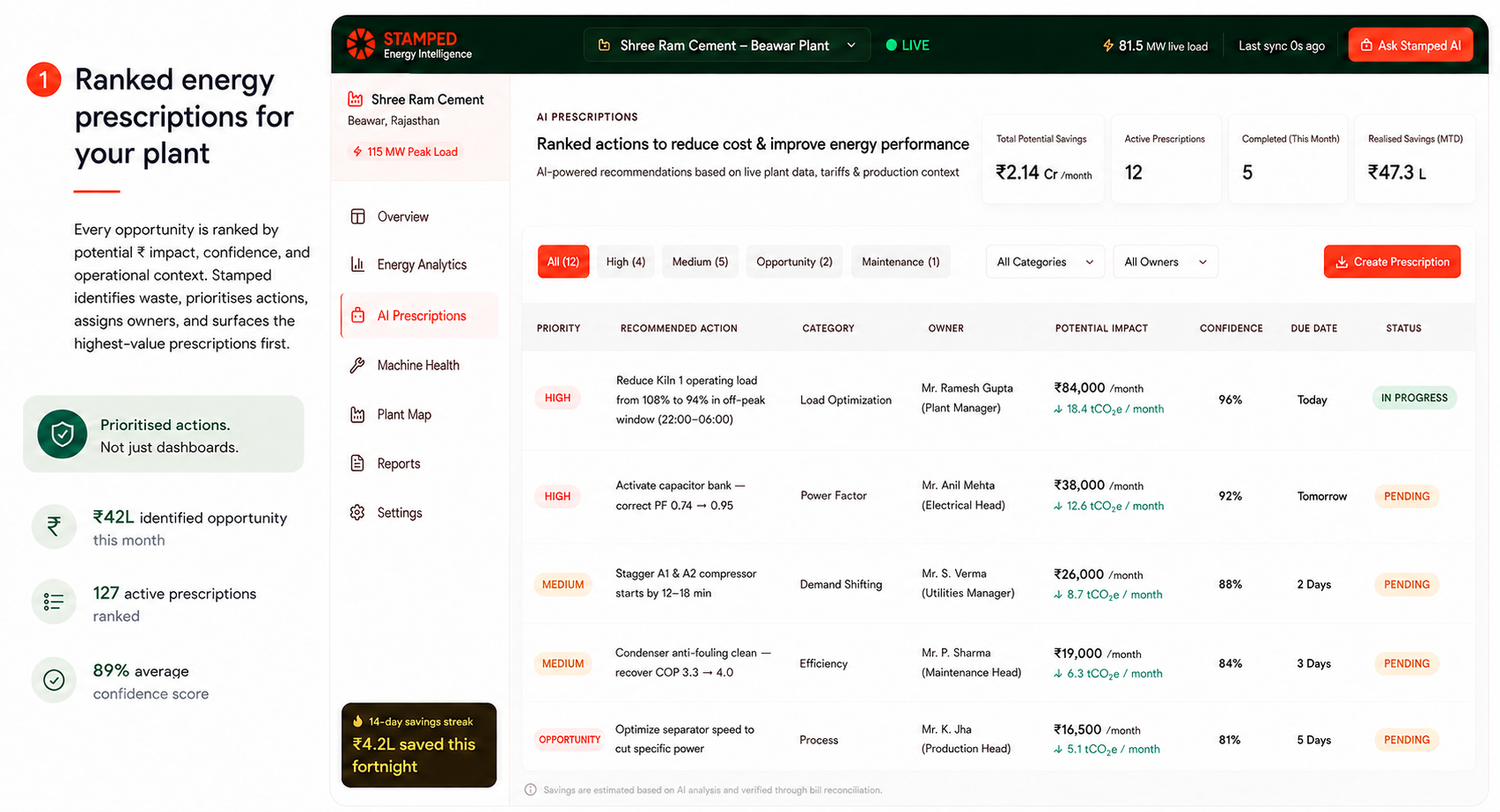Click the flame icon on savings streak card

point(357,721)
